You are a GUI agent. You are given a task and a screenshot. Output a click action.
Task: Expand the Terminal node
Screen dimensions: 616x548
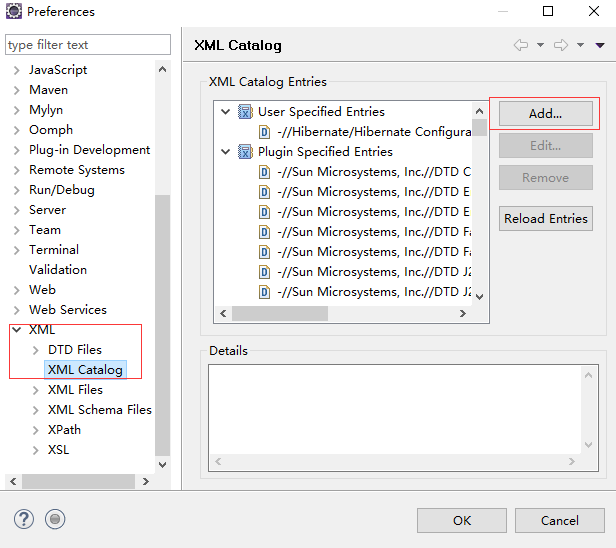pos(16,250)
